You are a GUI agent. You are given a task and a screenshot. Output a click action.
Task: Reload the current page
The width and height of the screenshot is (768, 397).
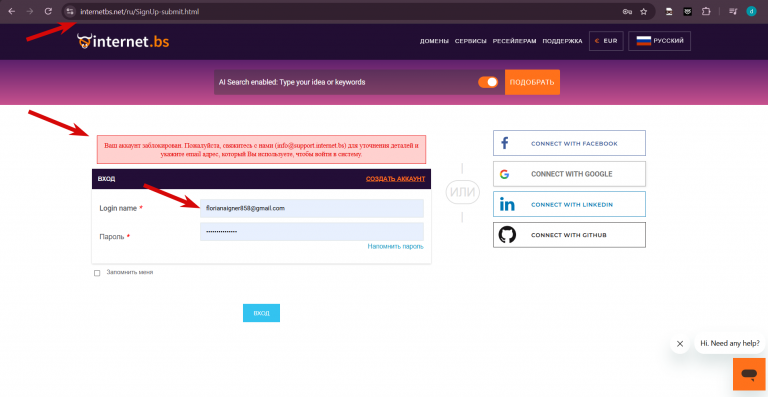point(48,11)
